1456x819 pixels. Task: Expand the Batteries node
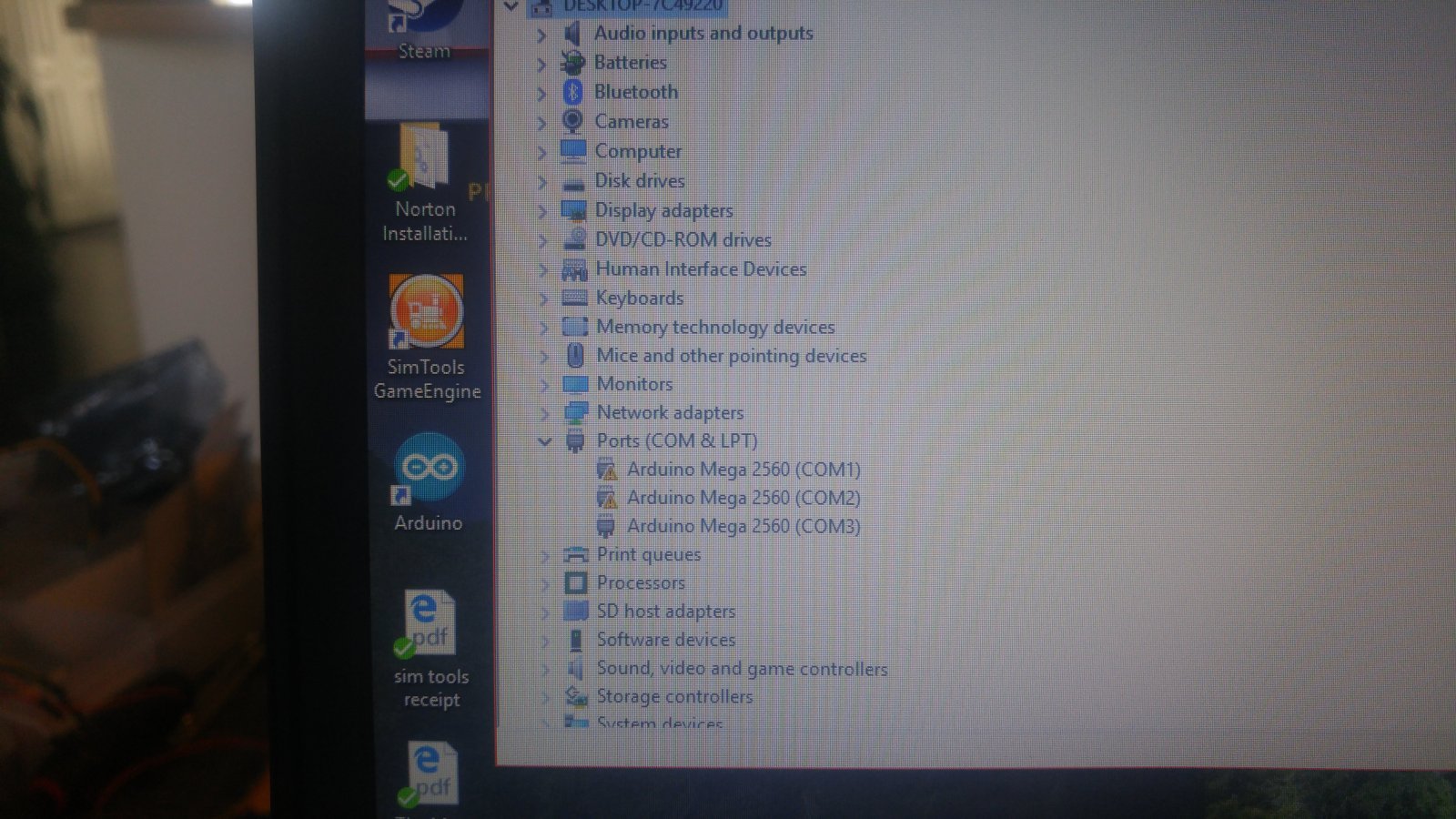(x=541, y=64)
